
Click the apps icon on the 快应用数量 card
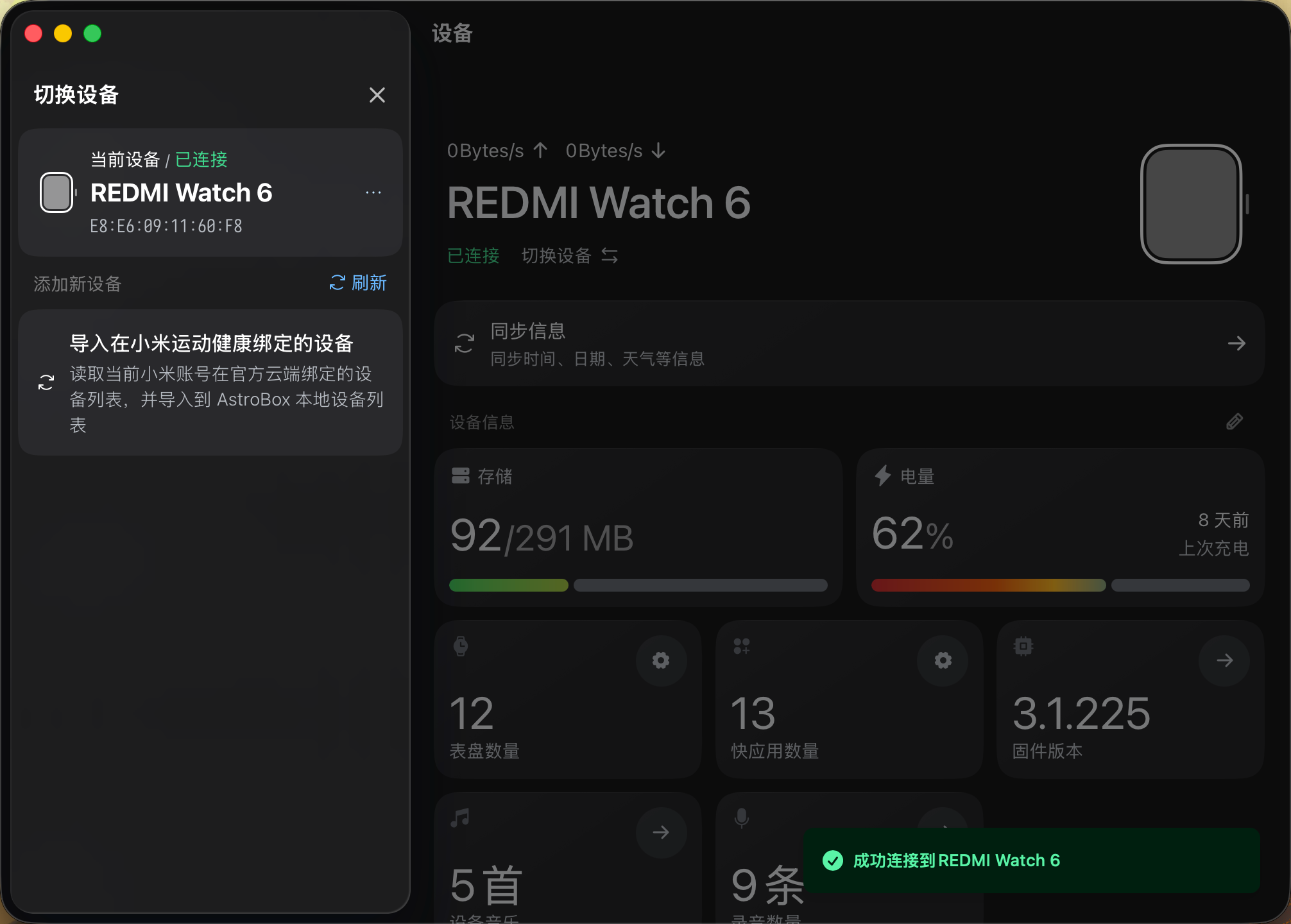pos(742,646)
